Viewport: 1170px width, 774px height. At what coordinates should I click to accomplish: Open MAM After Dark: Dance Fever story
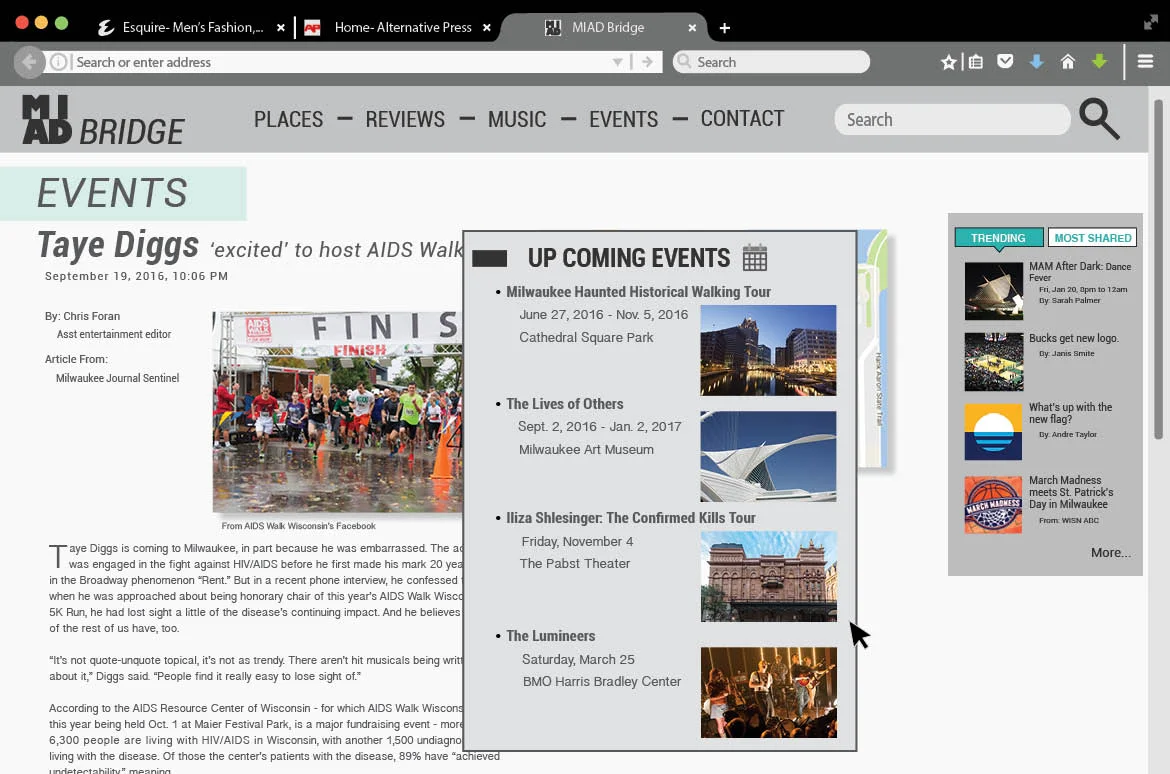click(1080, 272)
